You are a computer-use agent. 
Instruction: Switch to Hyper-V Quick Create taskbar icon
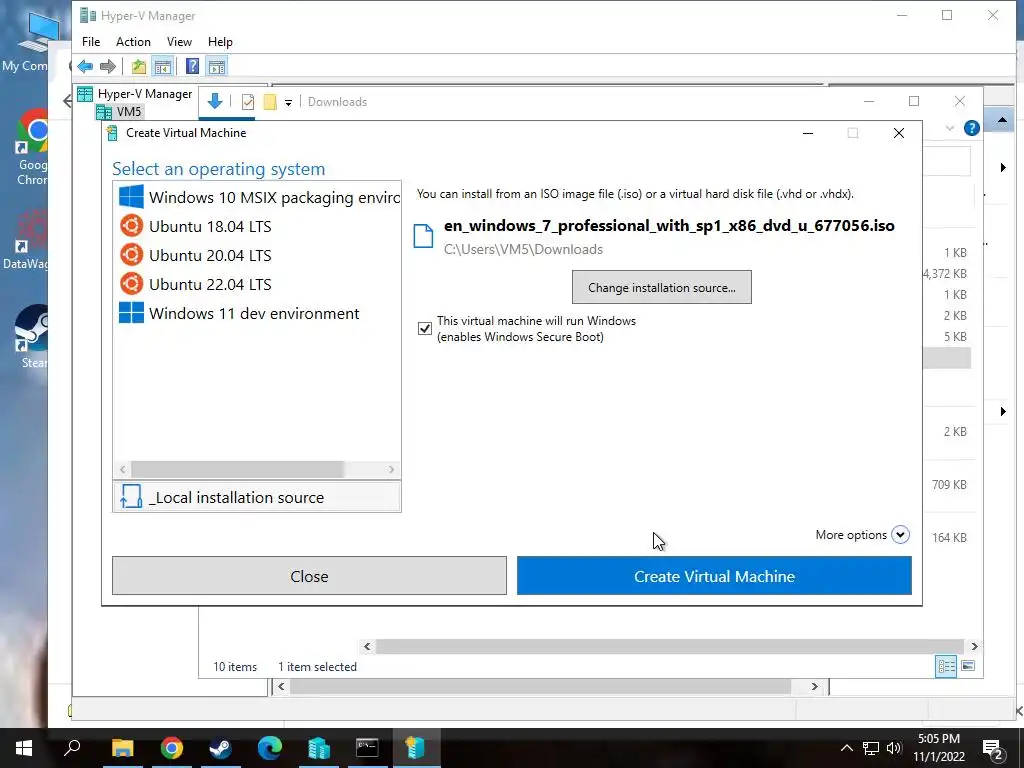pyautogui.click(x=416, y=748)
